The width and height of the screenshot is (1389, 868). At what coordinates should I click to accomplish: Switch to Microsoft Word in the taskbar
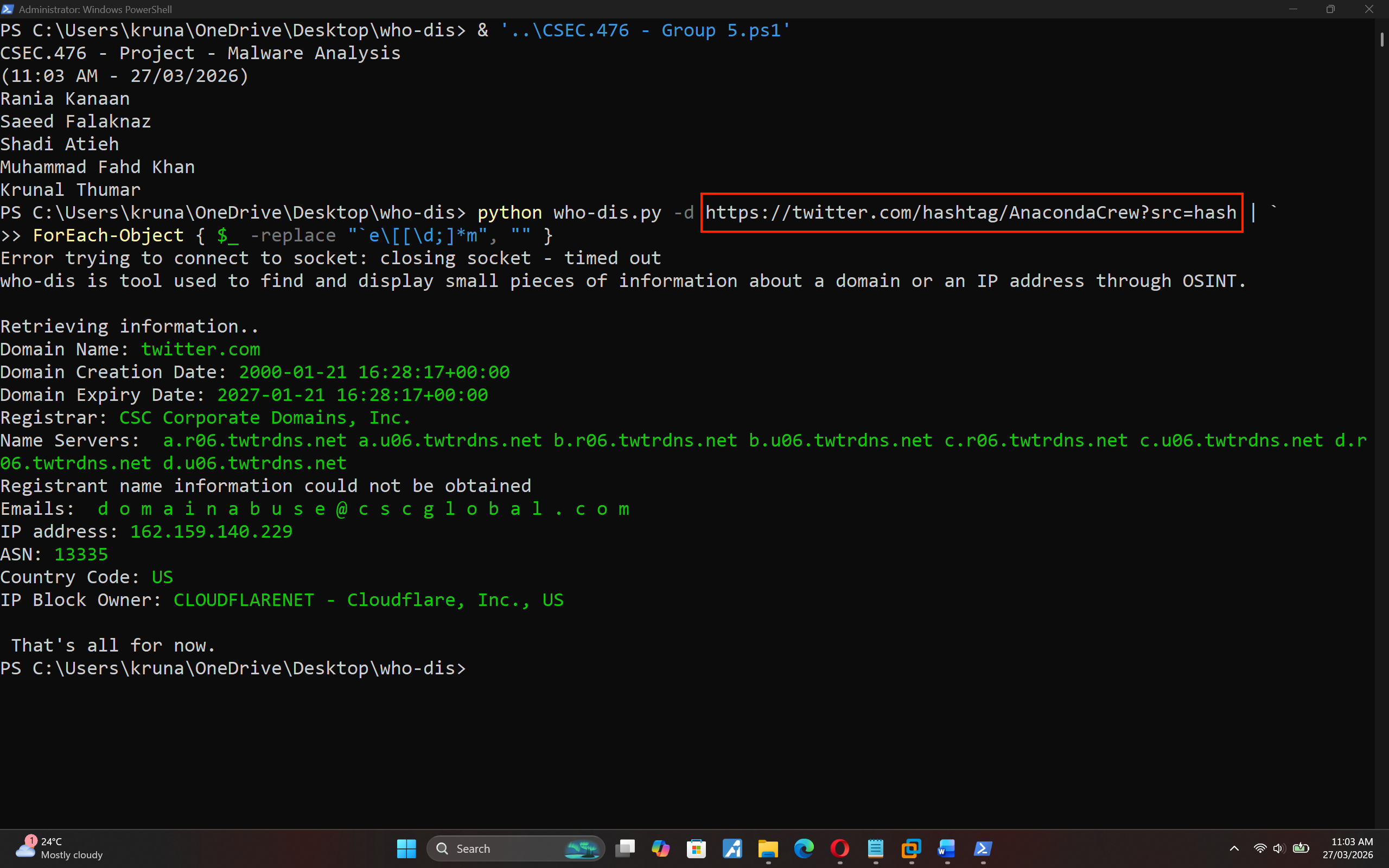(947, 848)
